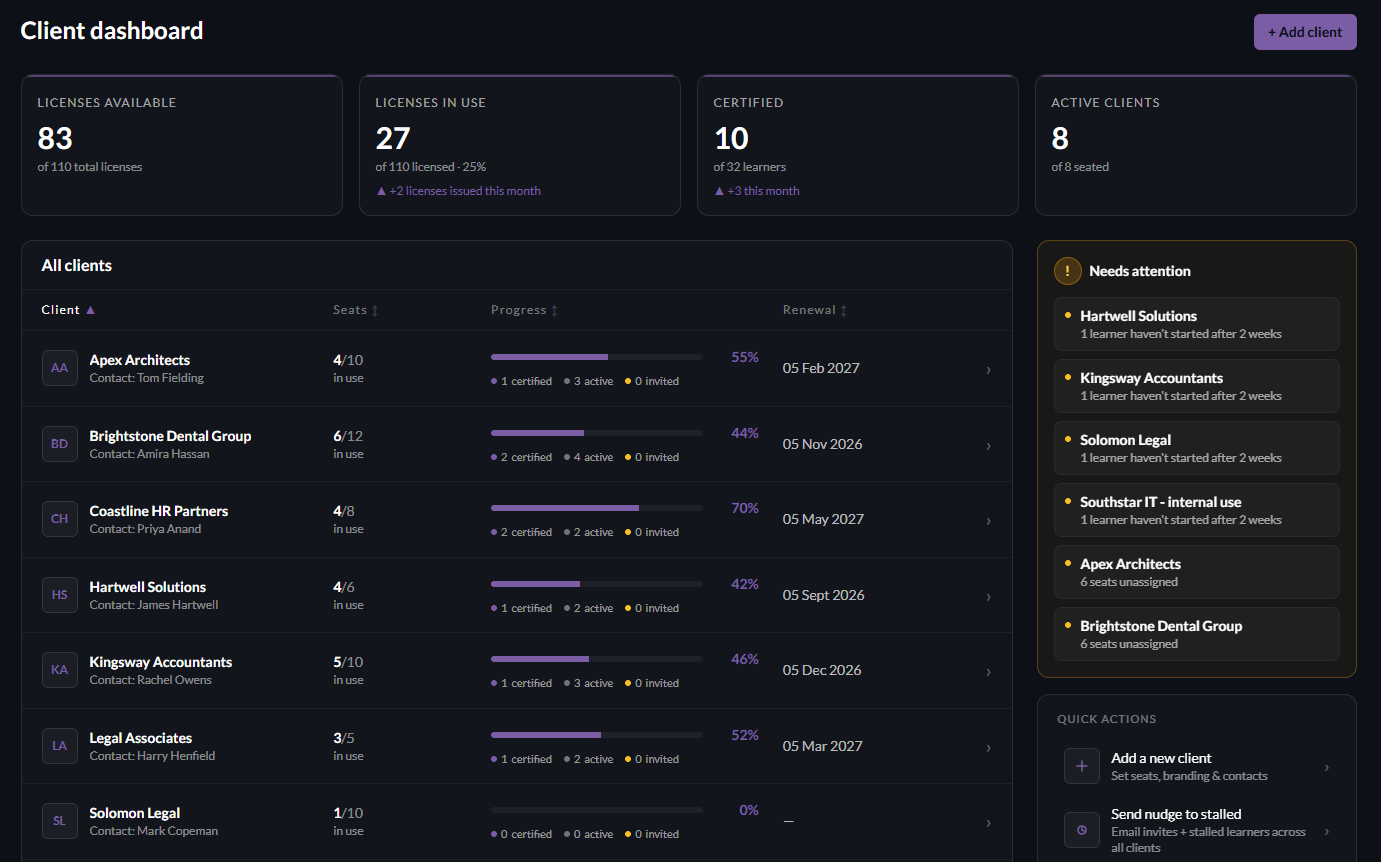1381x862 pixels.
Task: Choose Send nudge to stalled quick action
Action: click(x=1197, y=830)
